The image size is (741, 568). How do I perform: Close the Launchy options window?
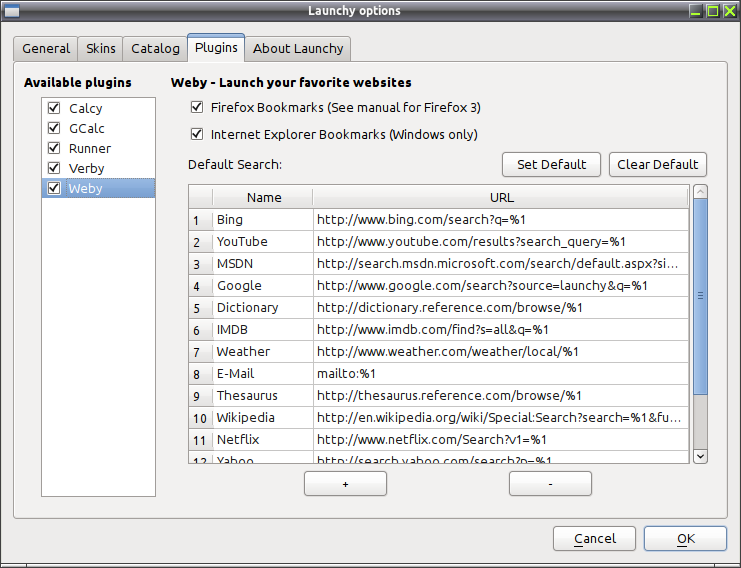tap(730, 11)
